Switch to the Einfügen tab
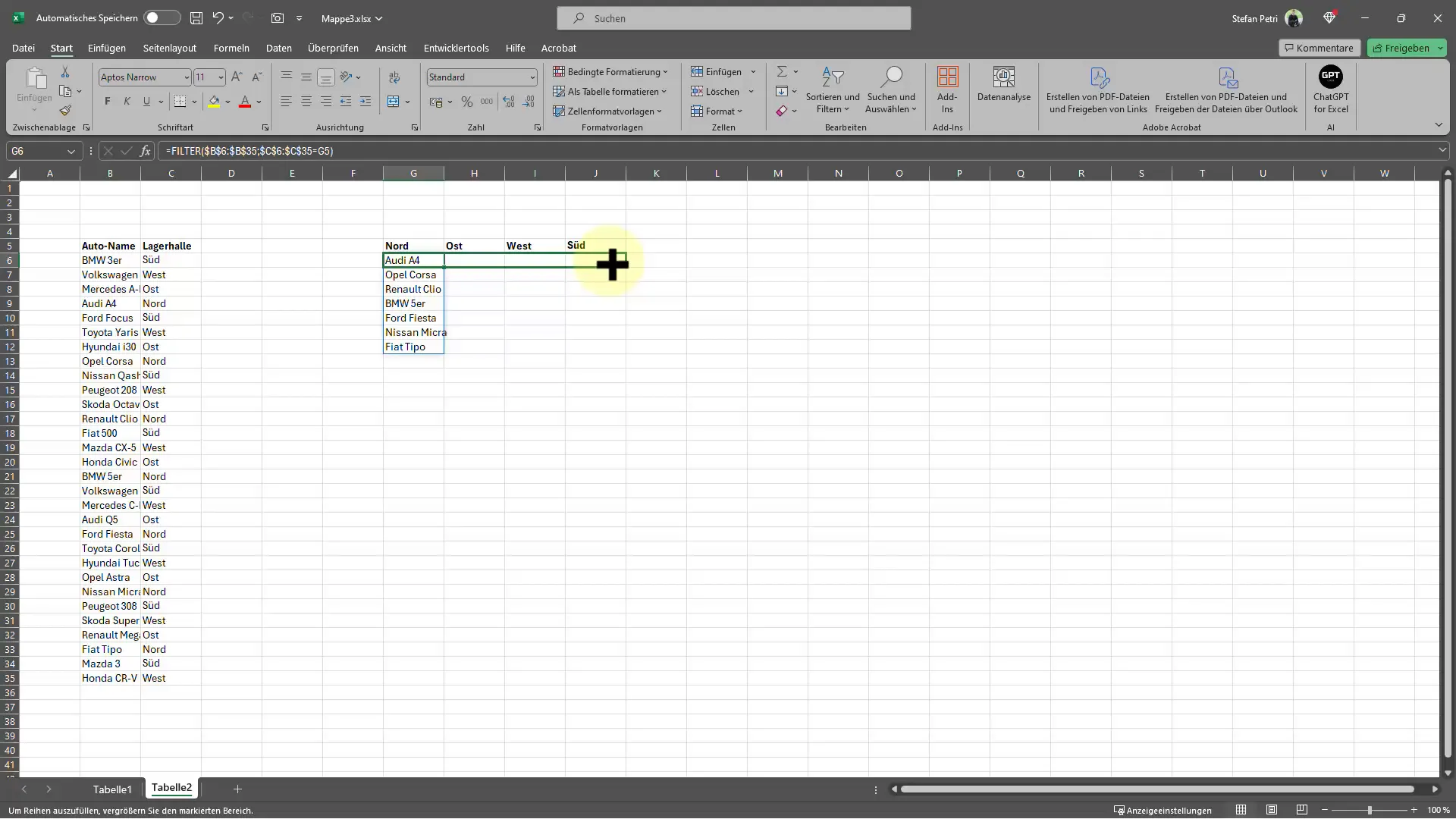The width and height of the screenshot is (1456, 819). (107, 48)
